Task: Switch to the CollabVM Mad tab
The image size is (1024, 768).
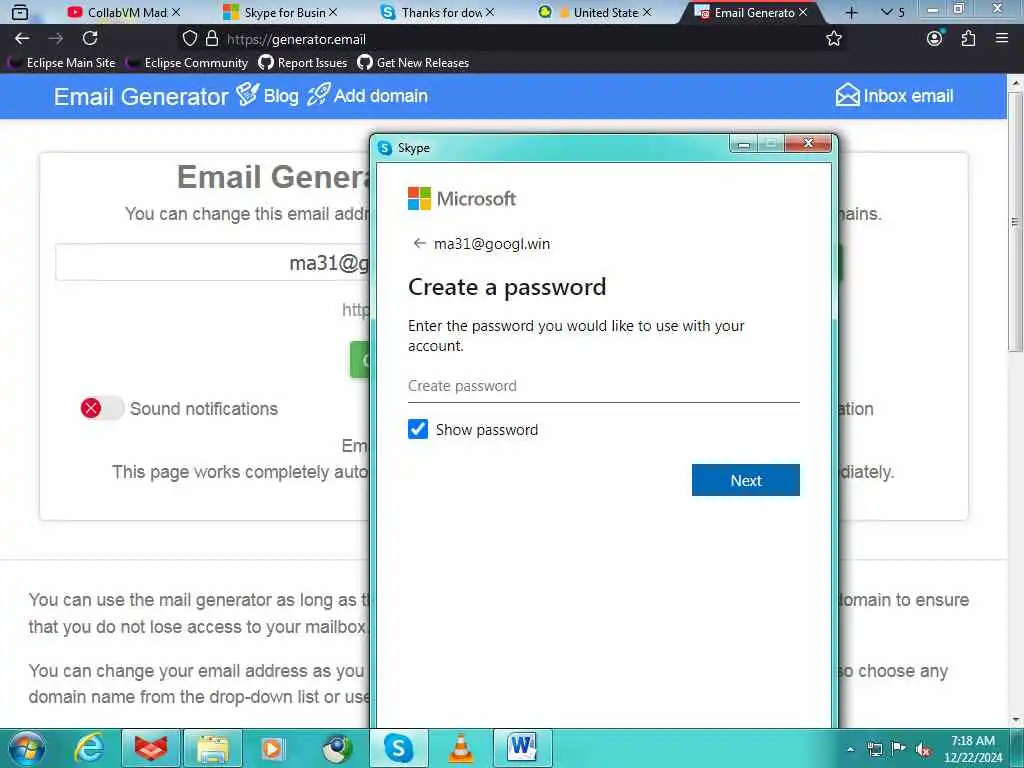Action: coord(124,12)
